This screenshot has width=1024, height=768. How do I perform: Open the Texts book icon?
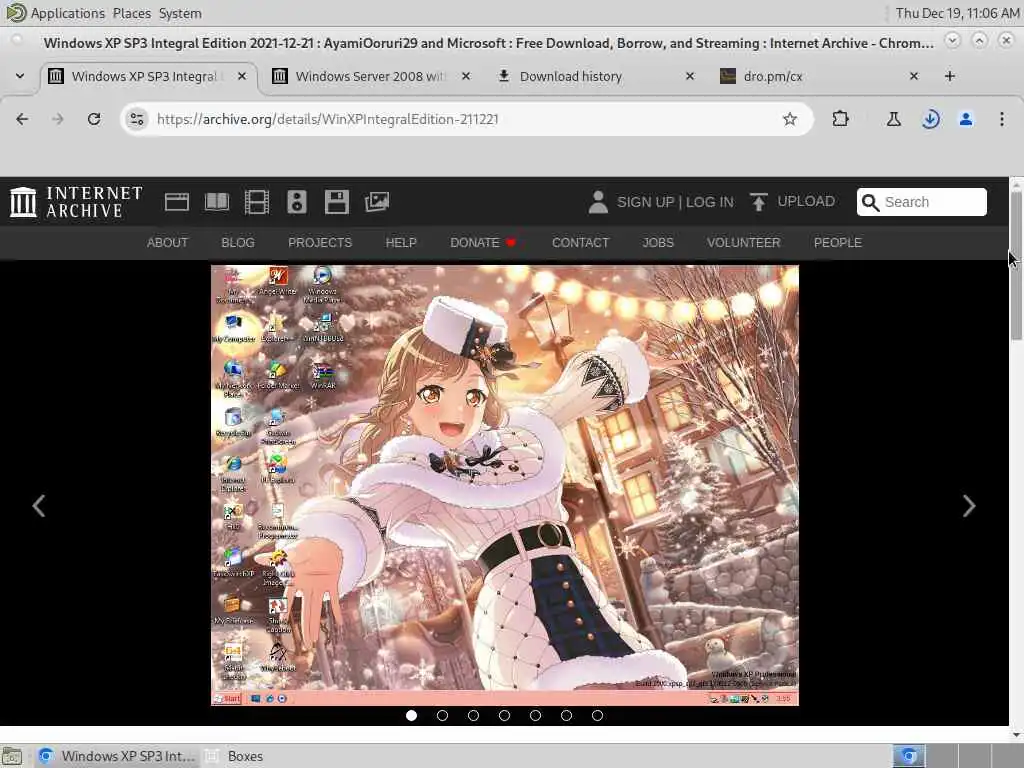(x=217, y=202)
